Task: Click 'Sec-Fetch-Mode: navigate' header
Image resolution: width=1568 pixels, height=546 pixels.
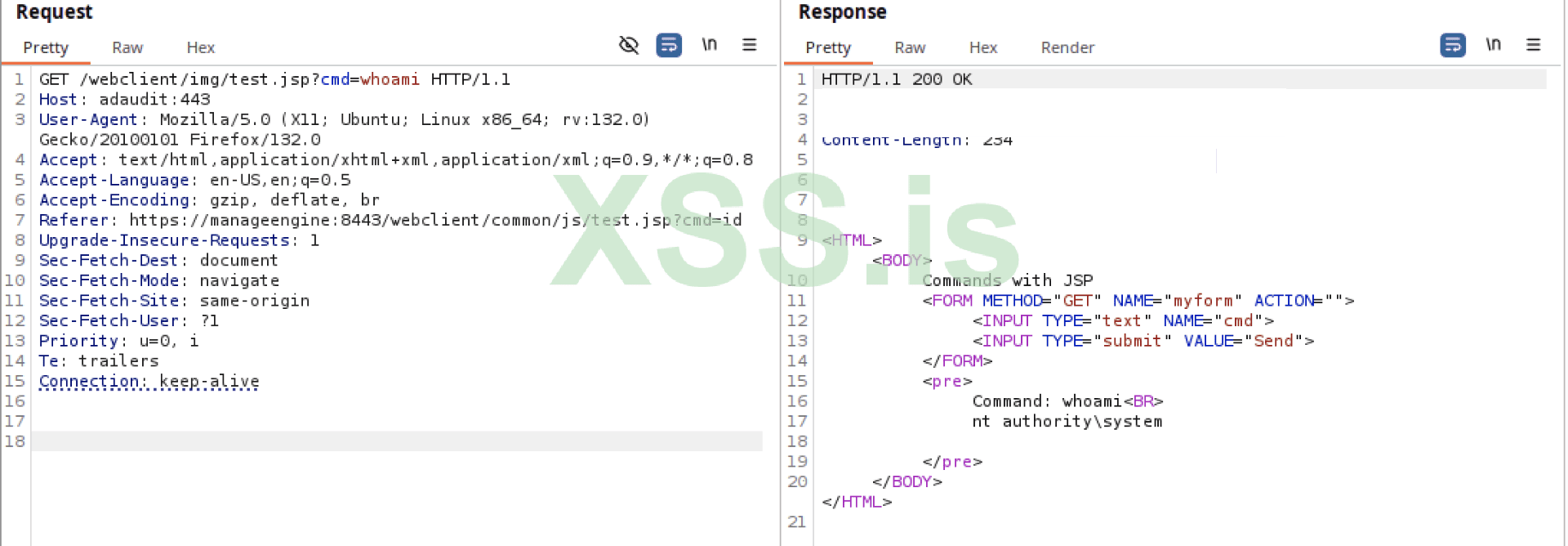Action: click(x=158, y=280)
